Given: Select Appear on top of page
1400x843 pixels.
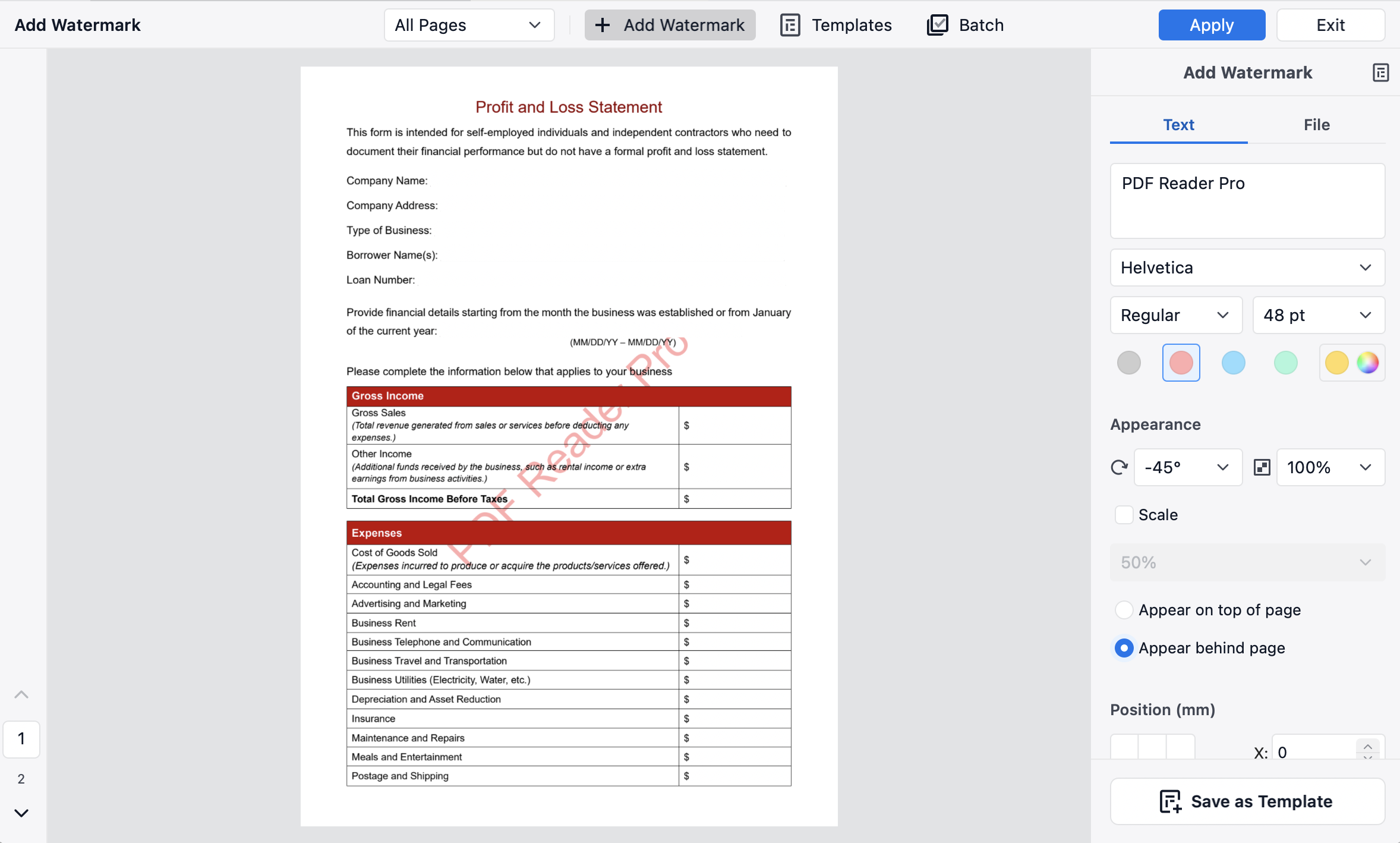Looking at the screenshot, I should [1124, 610].
